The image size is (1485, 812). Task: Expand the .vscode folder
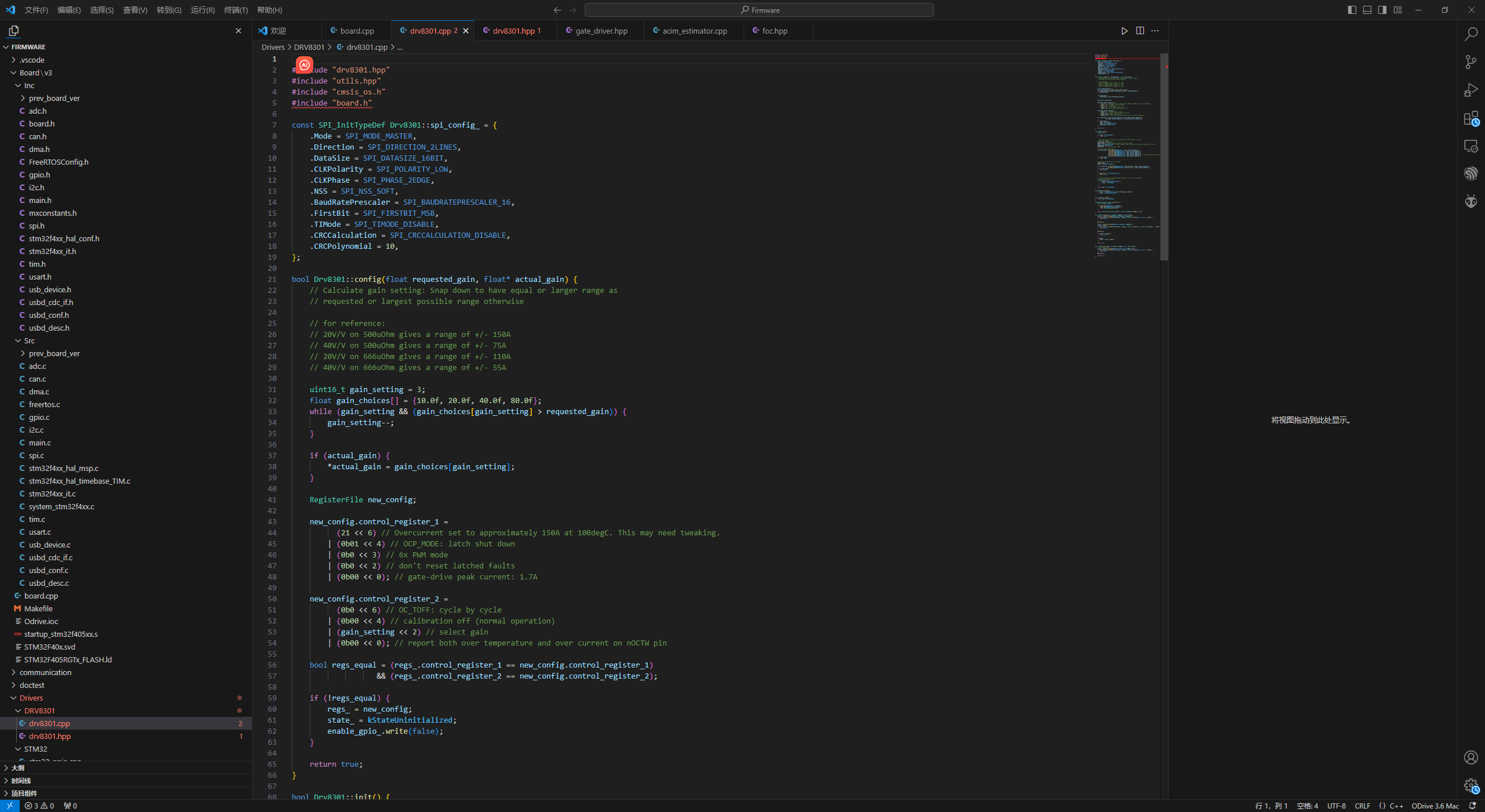click(x=126, y=60)
